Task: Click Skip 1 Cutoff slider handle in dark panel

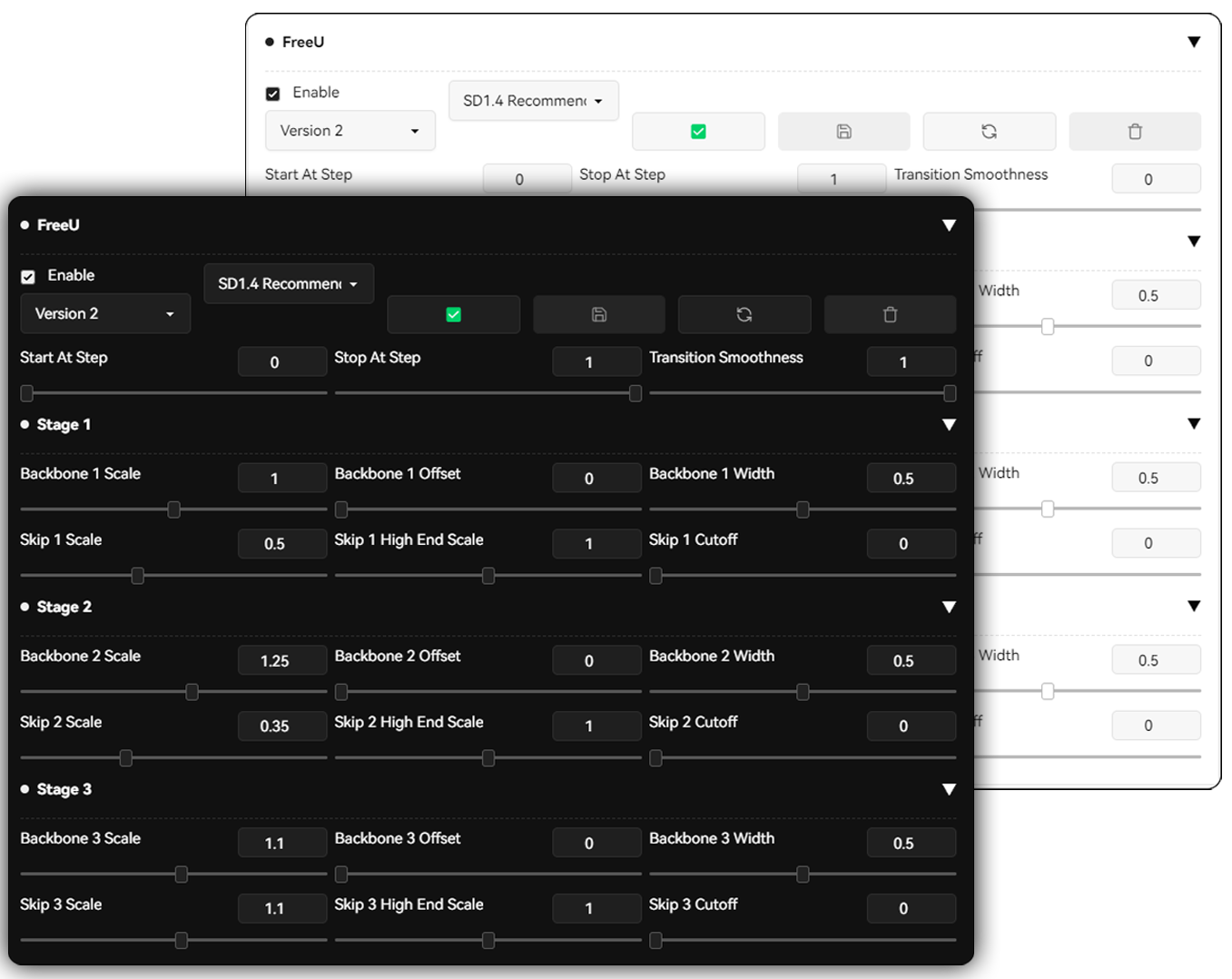Action: (655, 576)
